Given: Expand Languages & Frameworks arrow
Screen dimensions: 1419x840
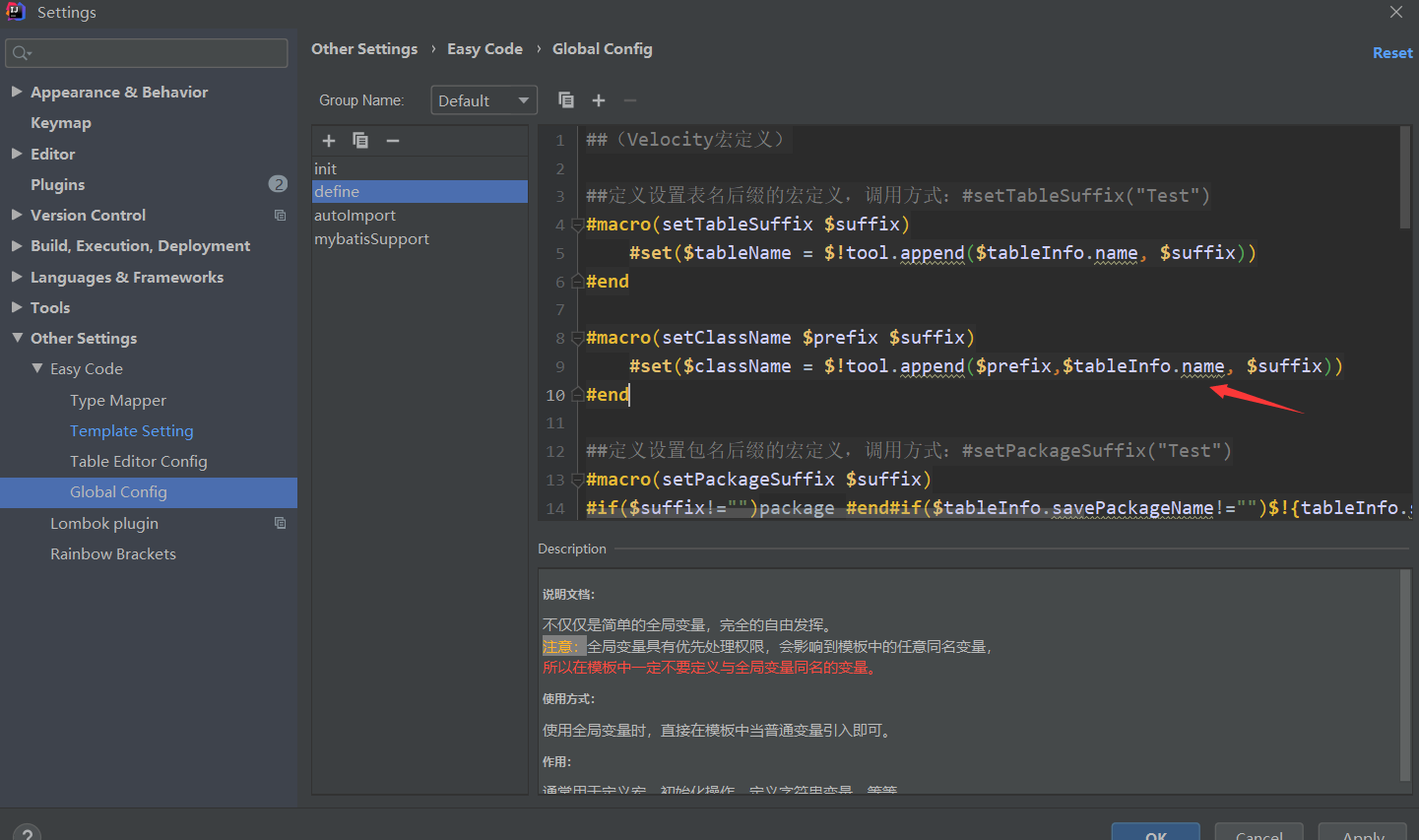Looking at the screenshot, I should tap(17, 277).
